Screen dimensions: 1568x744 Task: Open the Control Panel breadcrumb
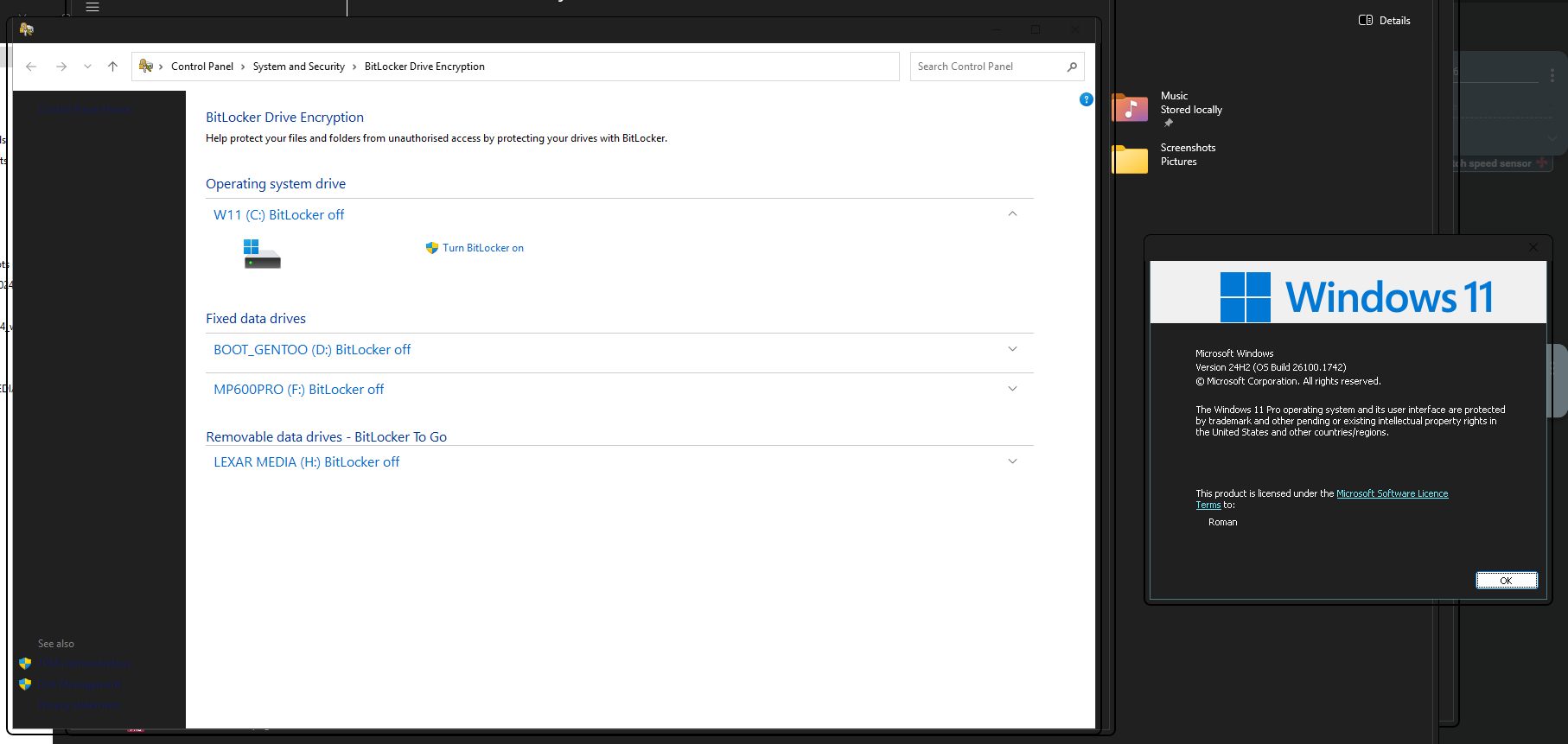click(202, 67)
